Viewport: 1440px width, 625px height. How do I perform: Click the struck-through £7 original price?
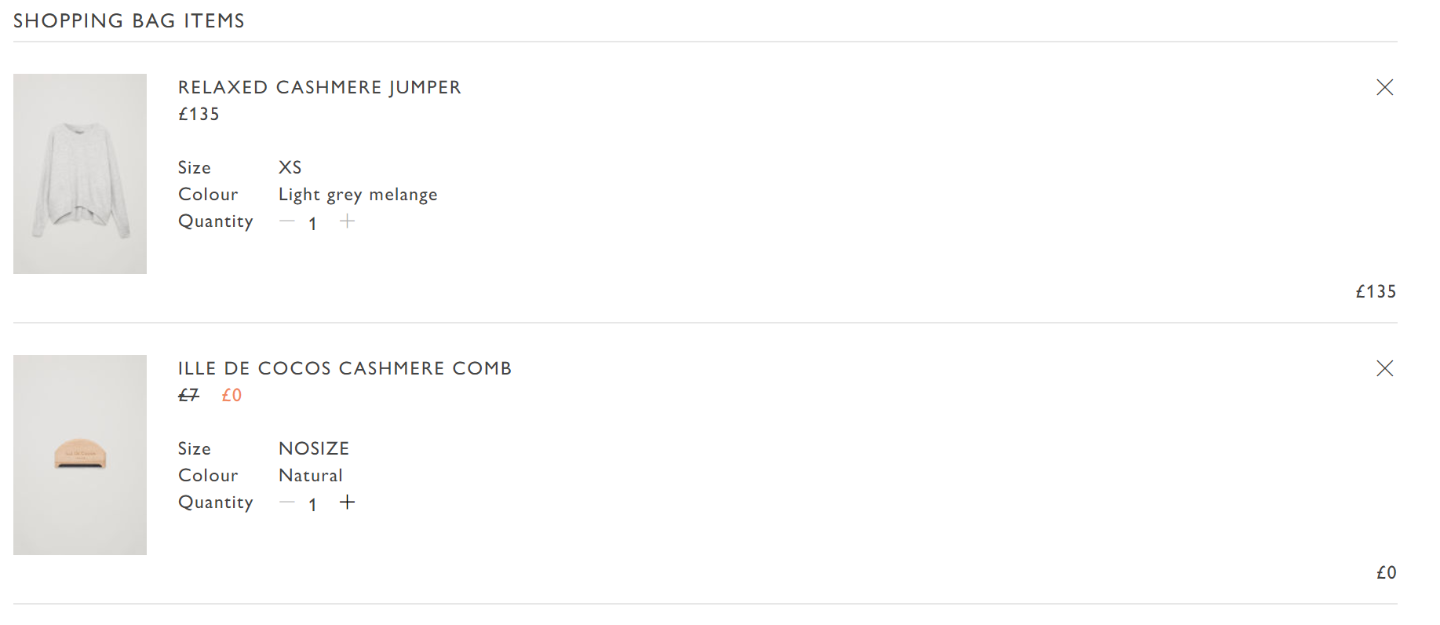coord(189,395)
